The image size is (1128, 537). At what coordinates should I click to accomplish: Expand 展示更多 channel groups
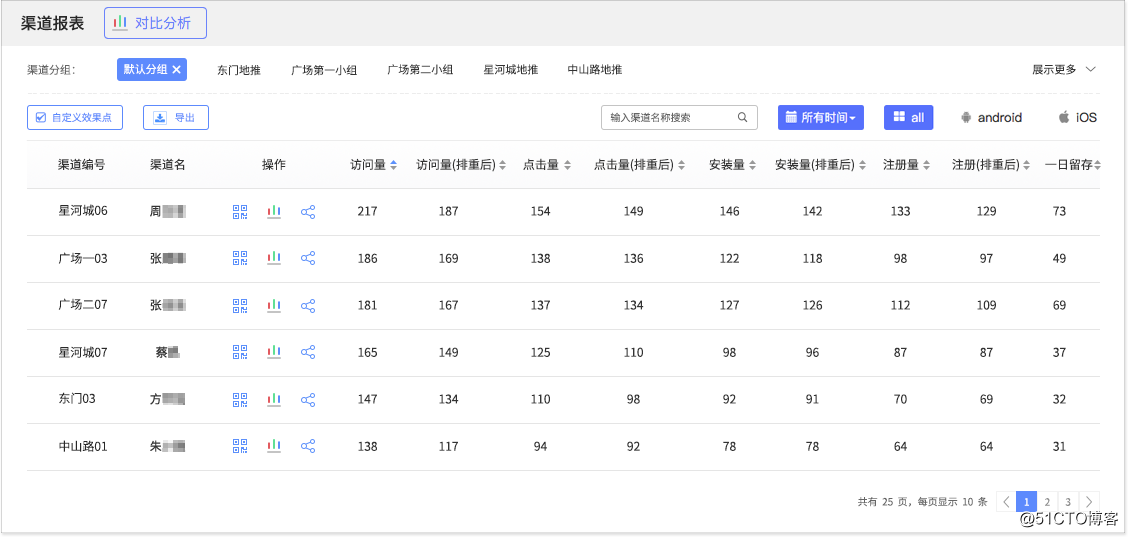[1064, 70]
